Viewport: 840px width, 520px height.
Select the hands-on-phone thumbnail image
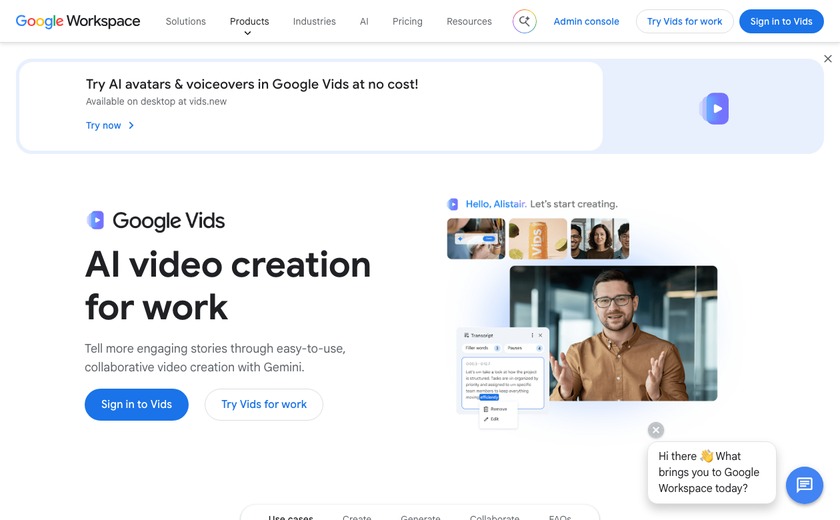point(476,238)
